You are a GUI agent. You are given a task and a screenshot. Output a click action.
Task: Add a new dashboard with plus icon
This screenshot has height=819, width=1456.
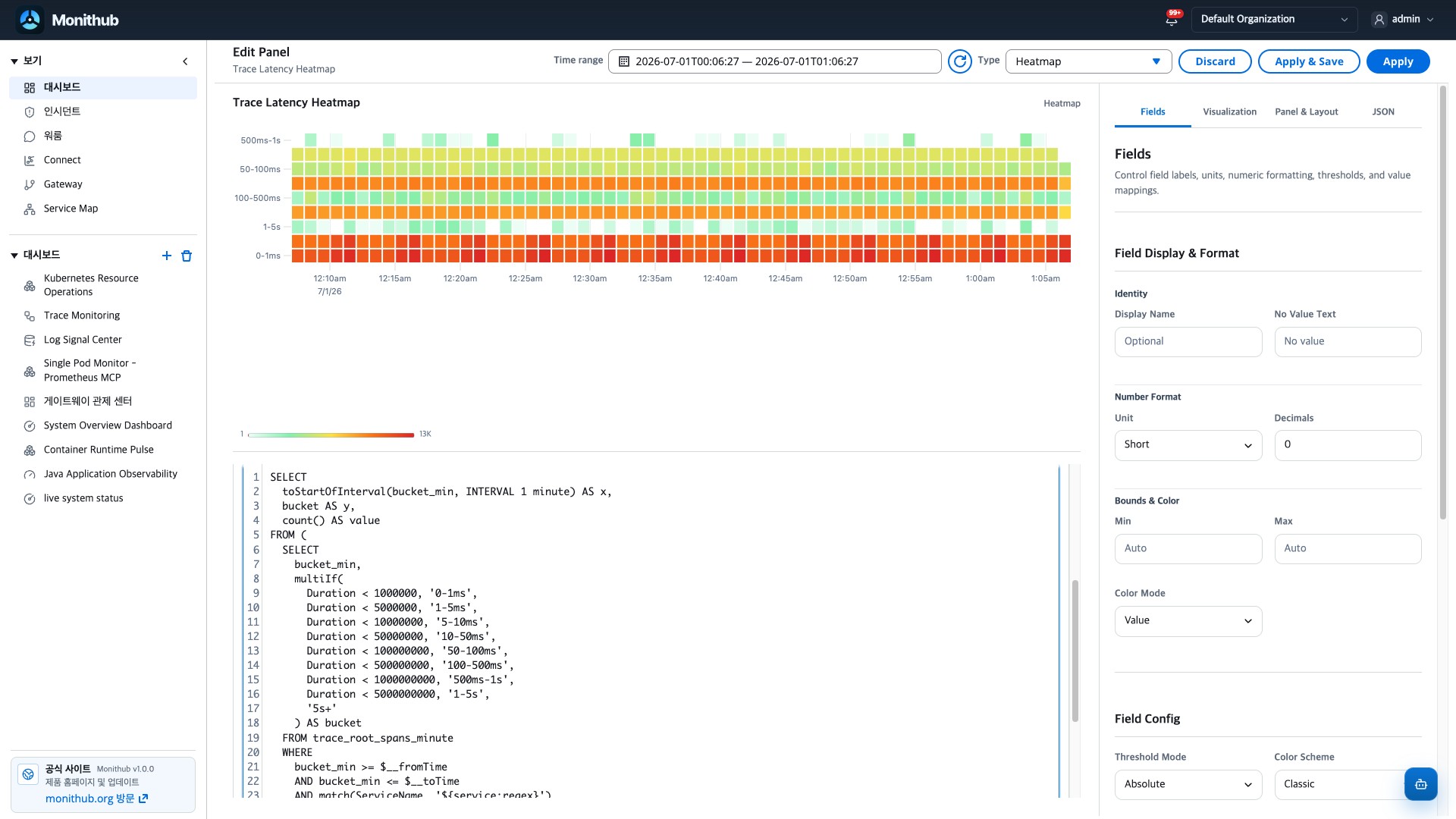167,256
